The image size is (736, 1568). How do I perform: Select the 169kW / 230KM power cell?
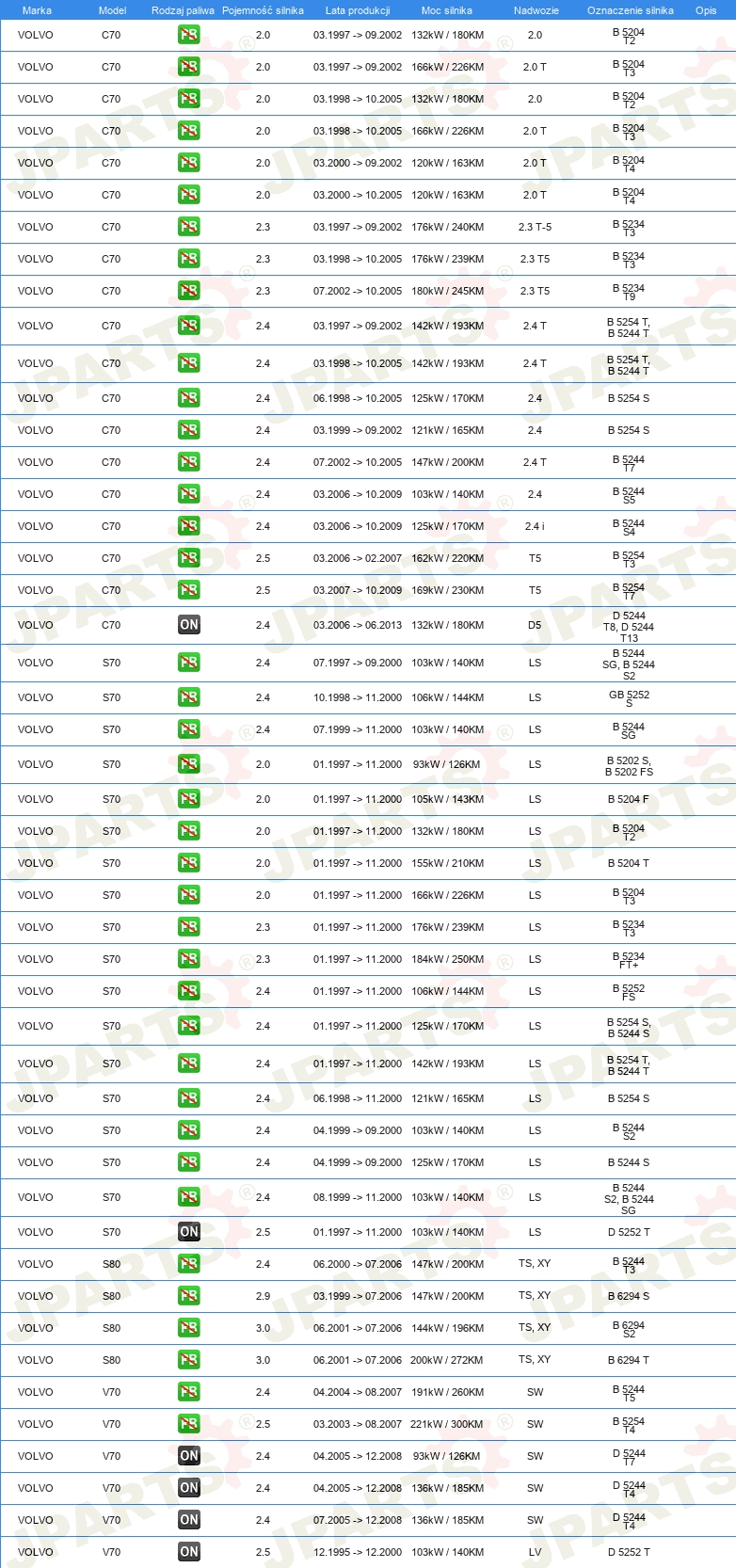[448, 590]
